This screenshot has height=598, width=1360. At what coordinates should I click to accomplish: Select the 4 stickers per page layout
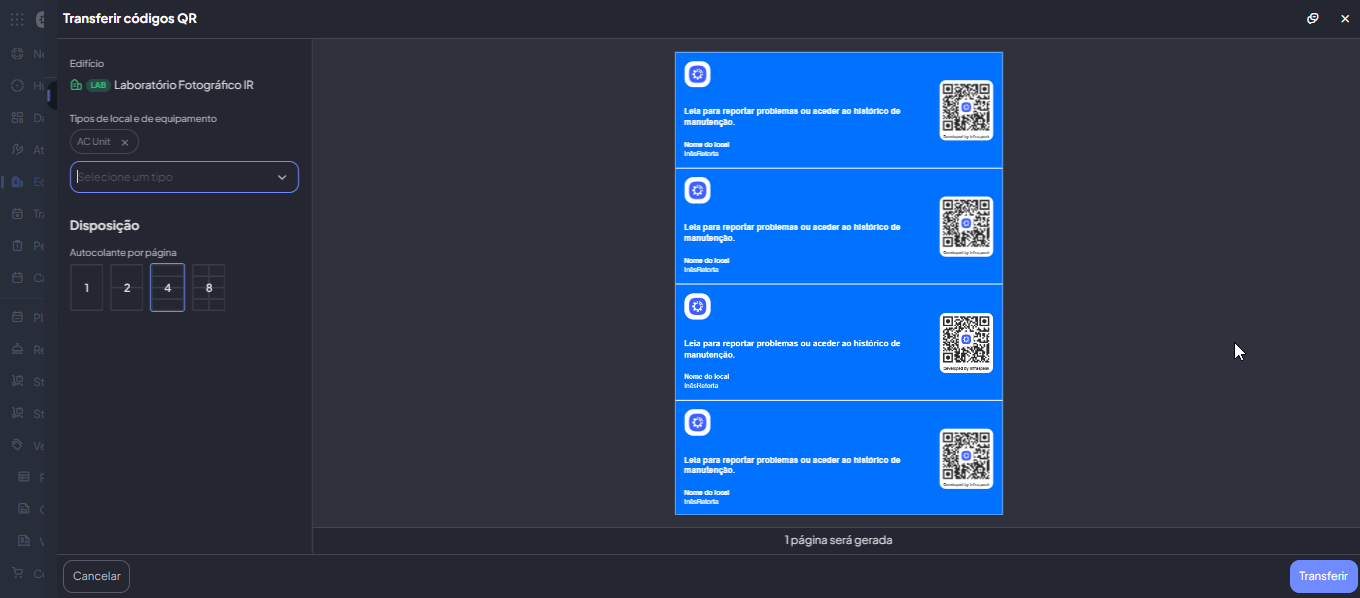pyautogui.click(x=168, y=288)
